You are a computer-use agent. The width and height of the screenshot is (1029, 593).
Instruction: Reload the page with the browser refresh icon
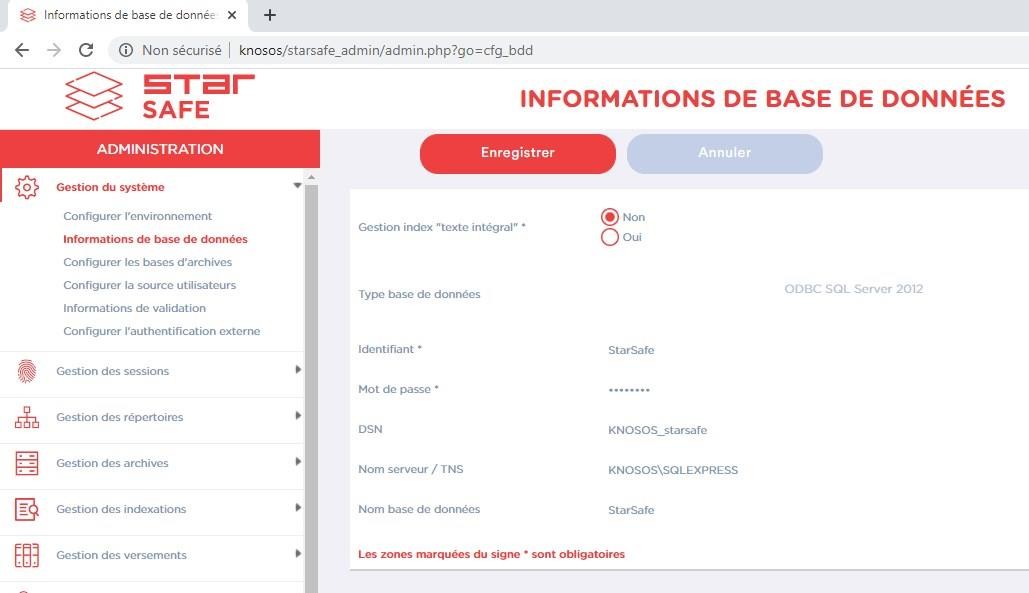[x=86, y=50]
